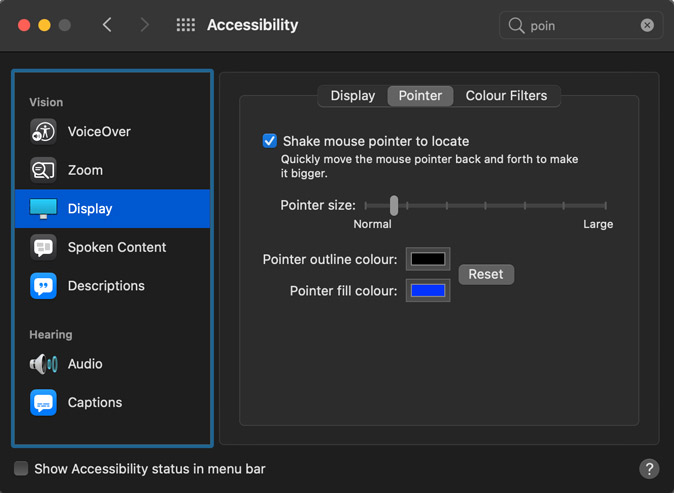
Task: Go back using the left chevron
Action: [108, 25]
